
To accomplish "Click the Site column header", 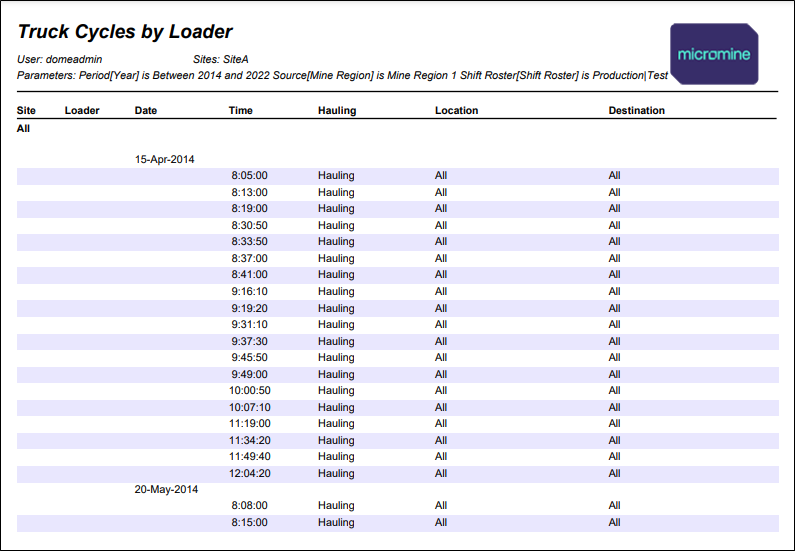I will coord(26,111).
